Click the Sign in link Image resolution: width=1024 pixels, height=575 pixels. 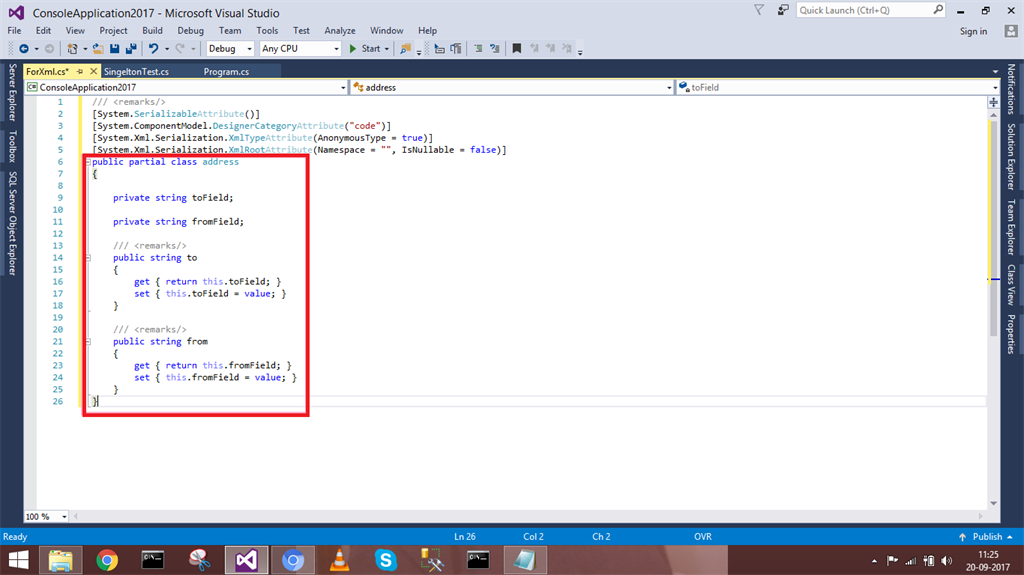tap(973, 31)
